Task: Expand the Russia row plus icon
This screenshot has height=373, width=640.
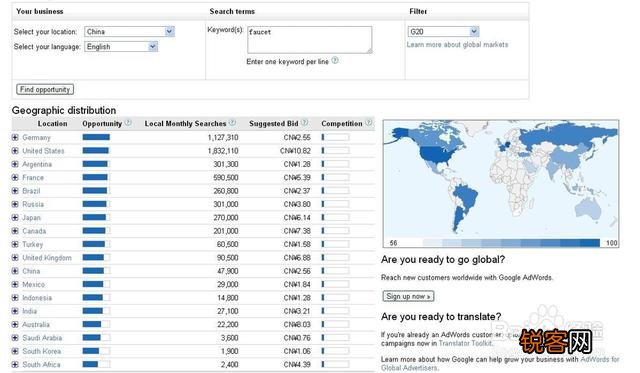Action: pyautogui.click(x=15, y=204)
